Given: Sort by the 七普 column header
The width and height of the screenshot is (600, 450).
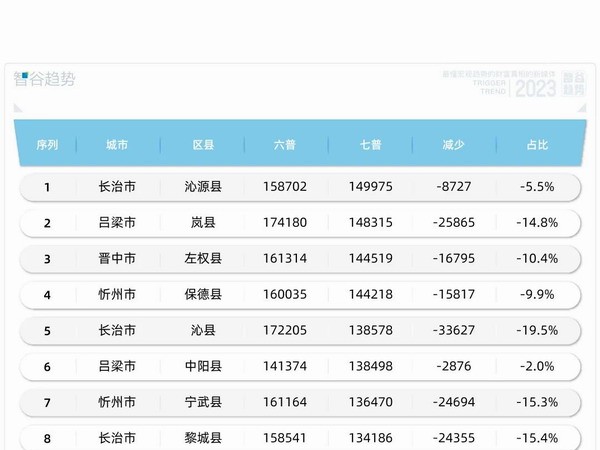Looking at the screenshot, I should click(x=370, y=145).
